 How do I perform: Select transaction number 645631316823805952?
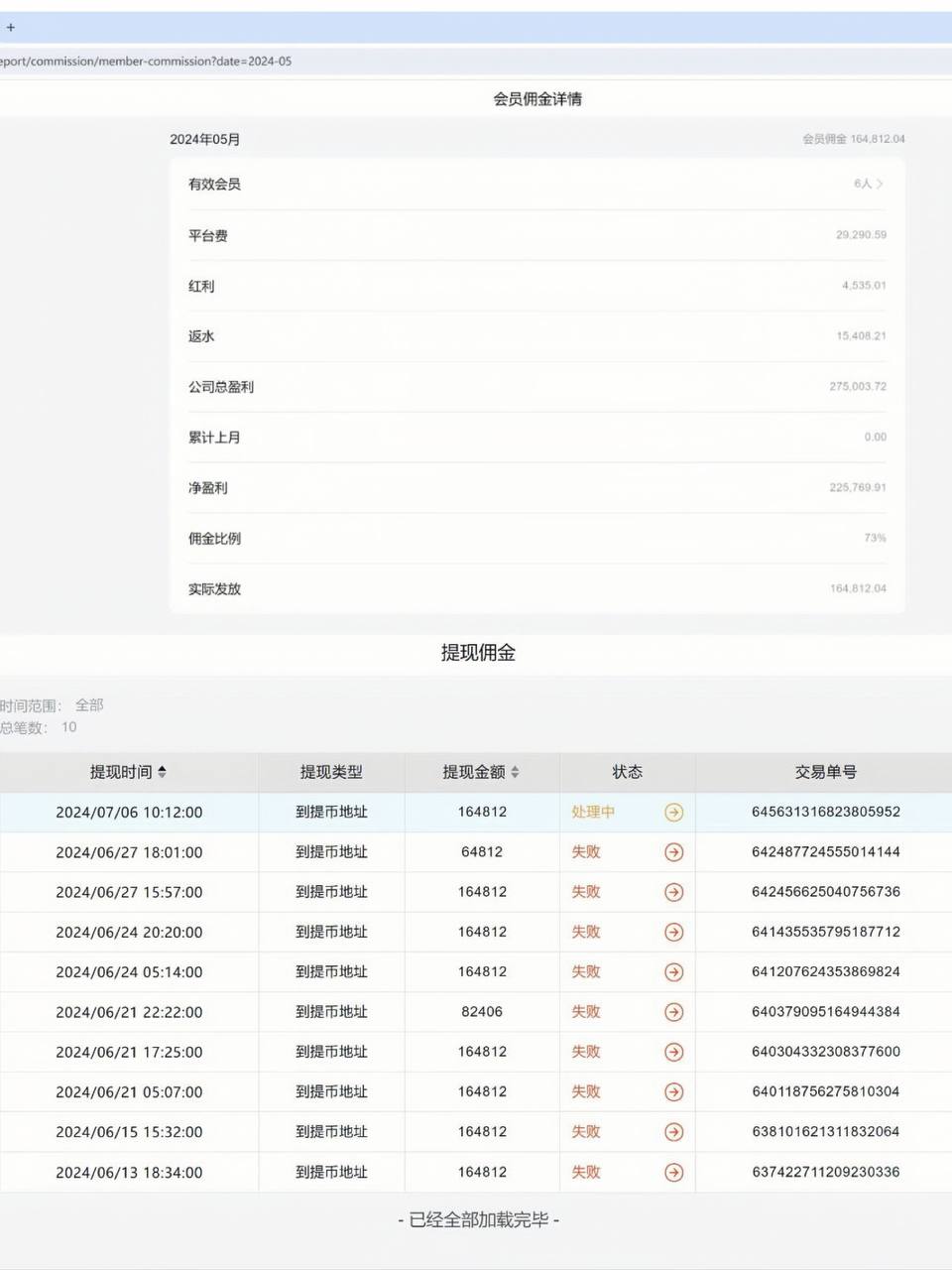point(826,812)
